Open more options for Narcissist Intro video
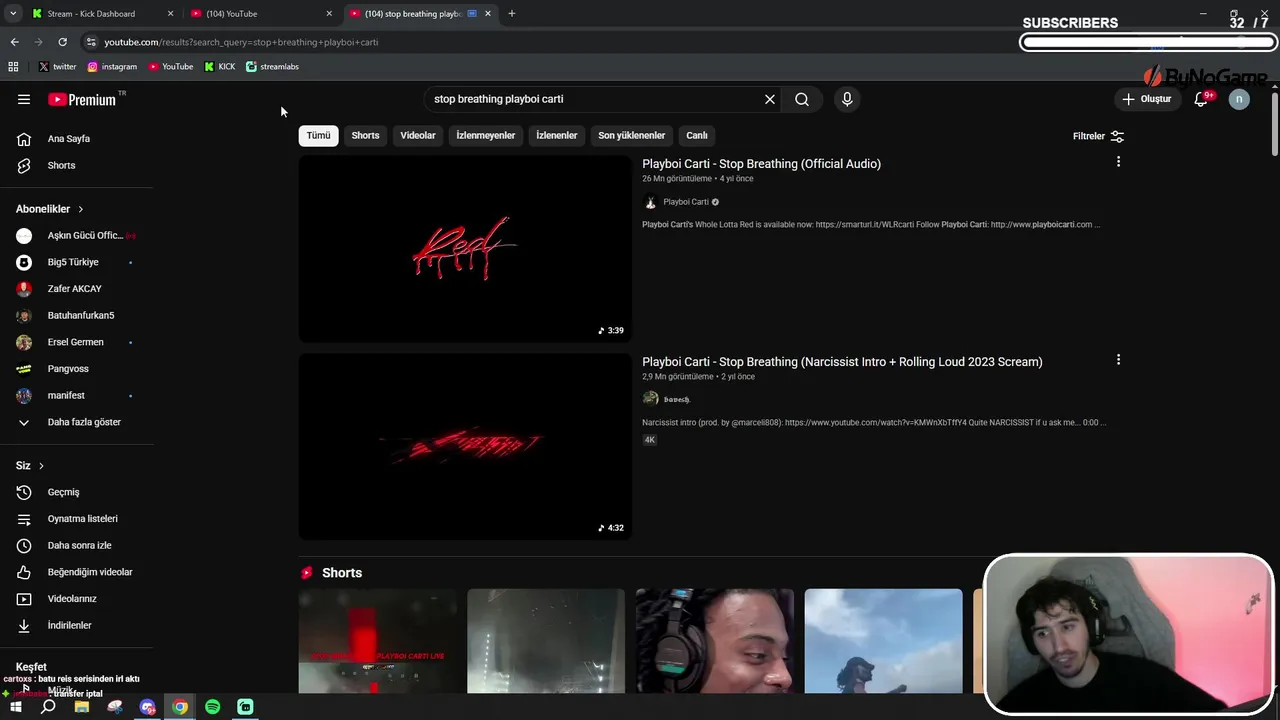1280x720 pixels. (1118, 360)
